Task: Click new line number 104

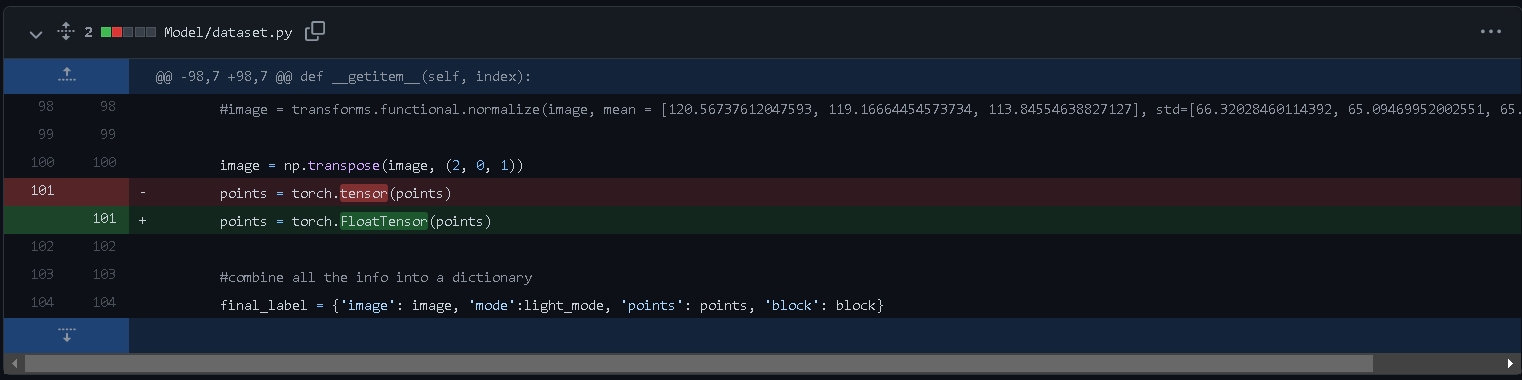Action: click(x=104, y=303)
